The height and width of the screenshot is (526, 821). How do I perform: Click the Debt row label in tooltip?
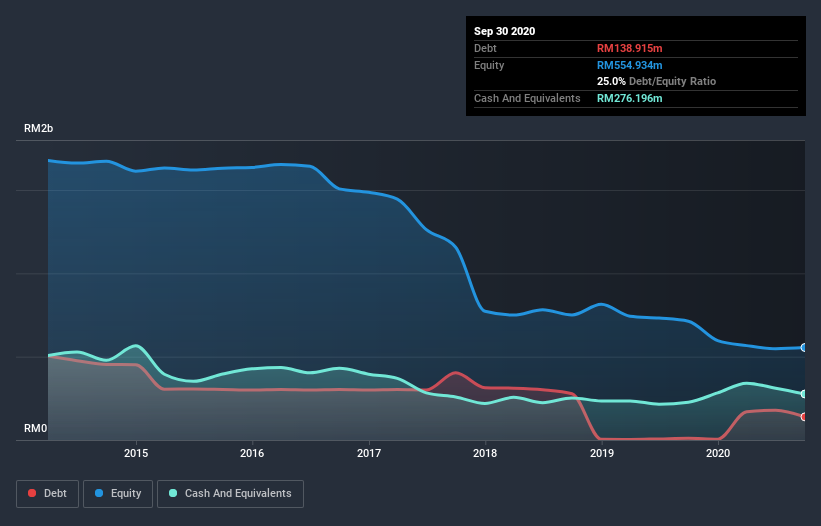tap(485, 48)
